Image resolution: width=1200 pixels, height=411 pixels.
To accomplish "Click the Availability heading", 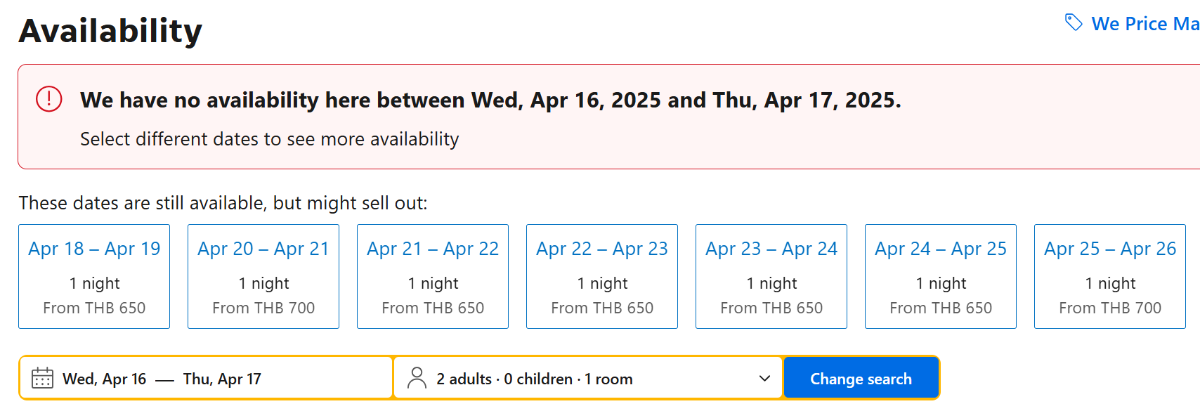I will tap(110, 31).
